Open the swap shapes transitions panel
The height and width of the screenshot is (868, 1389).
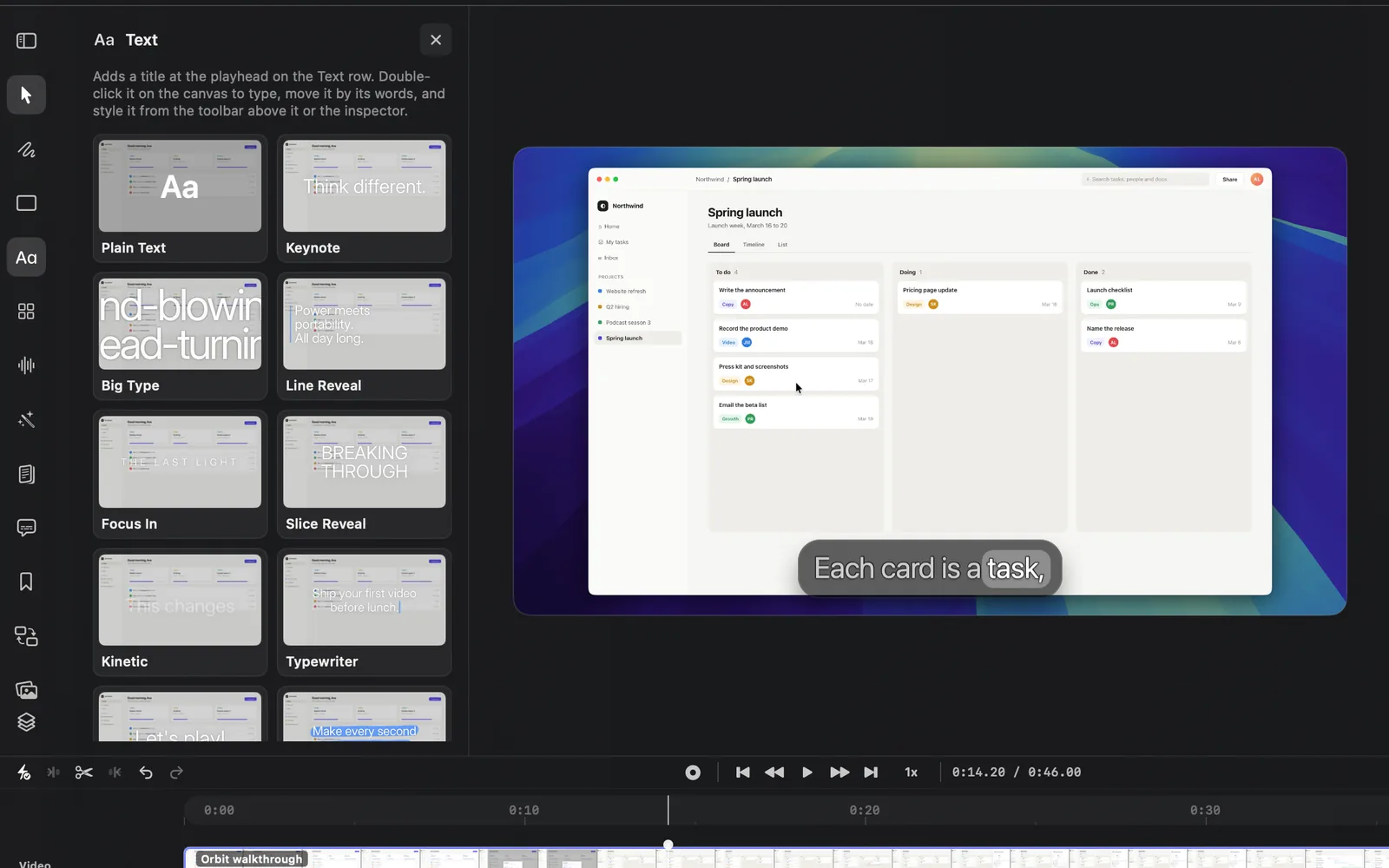click(x=26, y=636)
